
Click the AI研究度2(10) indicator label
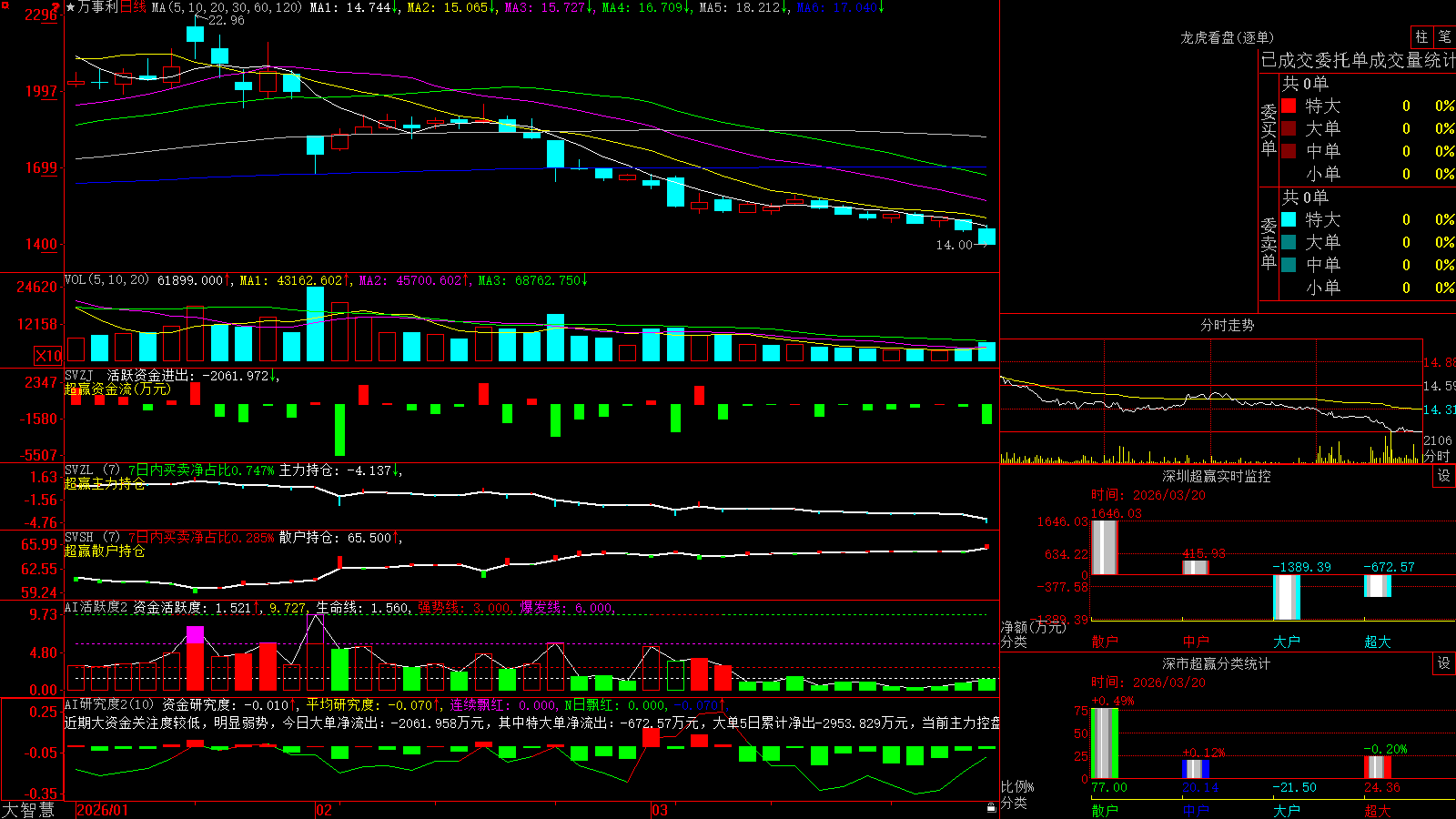[110, 704]
